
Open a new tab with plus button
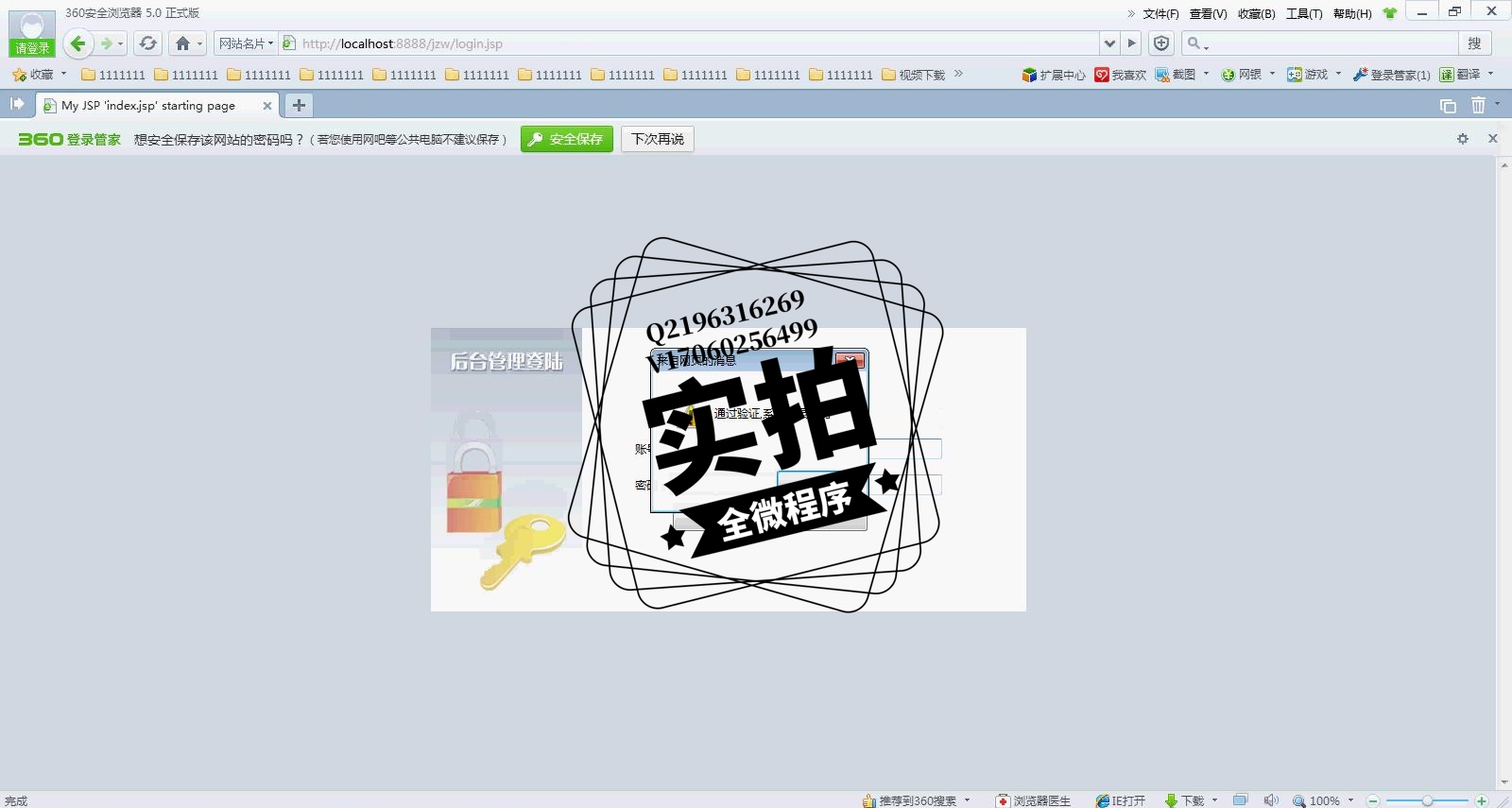coord(299,106)
